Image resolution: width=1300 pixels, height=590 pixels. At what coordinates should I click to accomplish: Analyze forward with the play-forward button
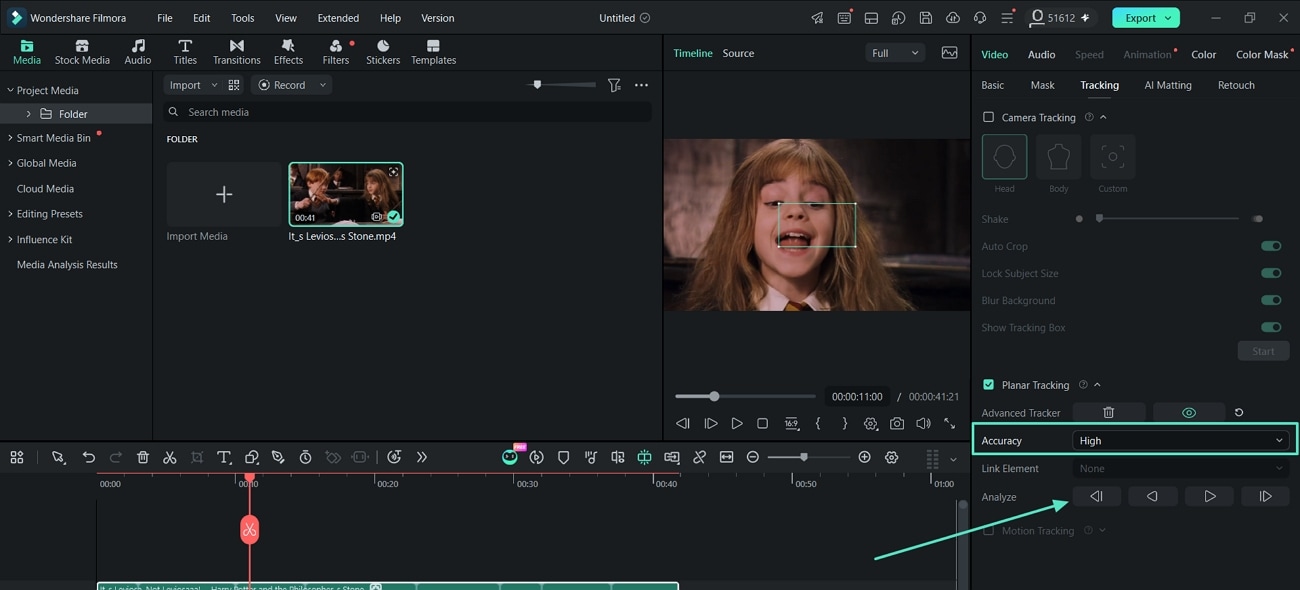pyautogui.click(x=1209, y=496)
